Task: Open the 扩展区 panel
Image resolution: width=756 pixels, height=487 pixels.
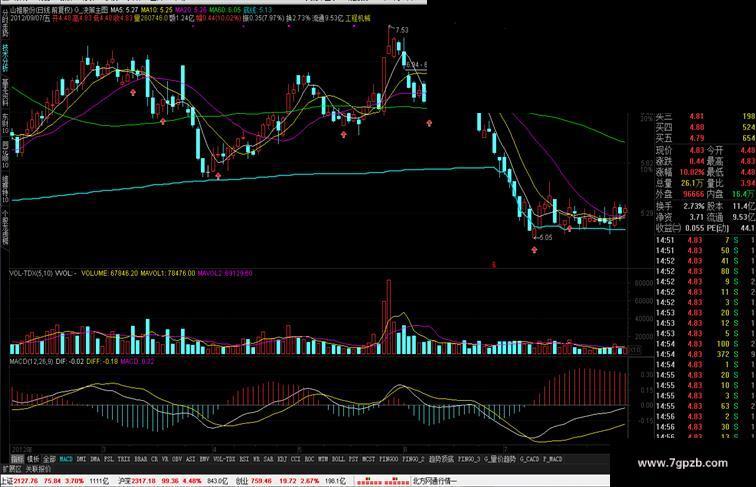Action: pos(11,469)
